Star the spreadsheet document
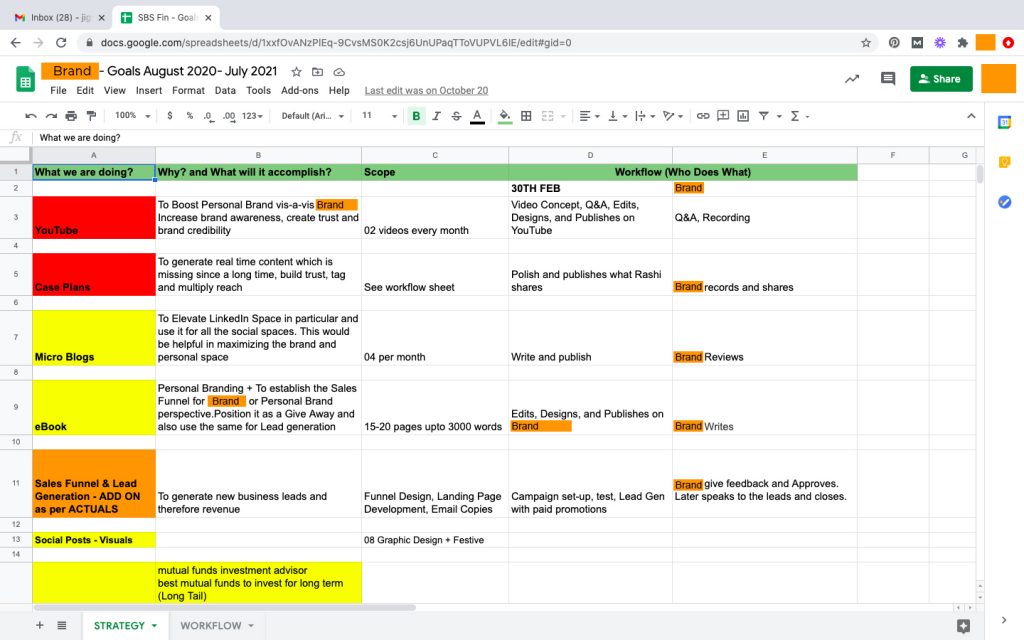The image size is (1024, 640). (296, 72)
